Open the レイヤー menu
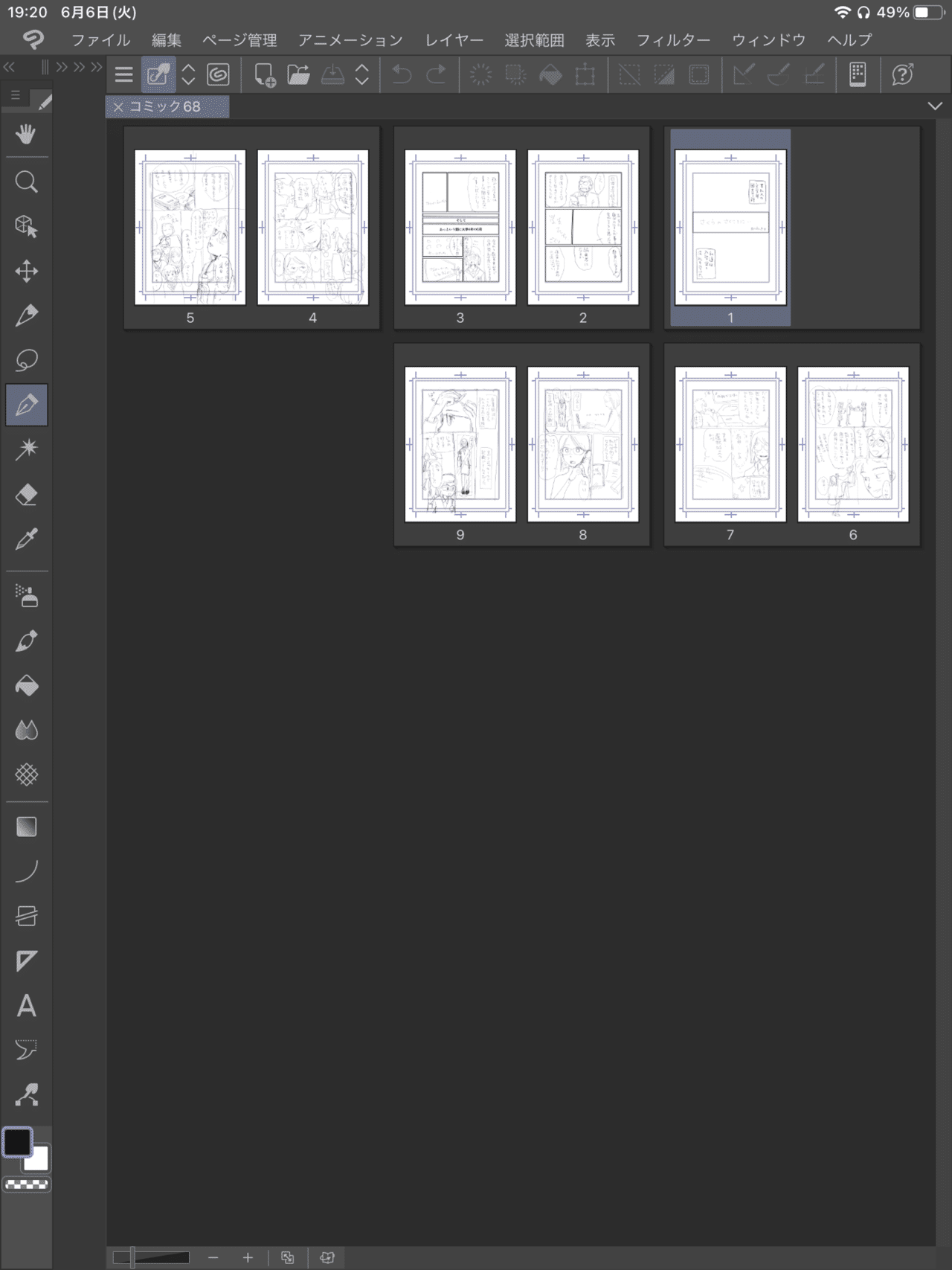 click(454, 40)
